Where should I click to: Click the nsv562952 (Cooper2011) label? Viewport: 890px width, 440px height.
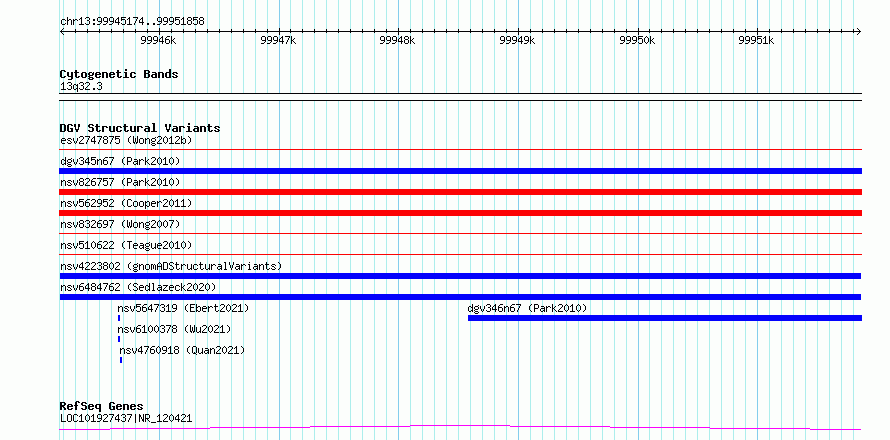click(126, 203)
